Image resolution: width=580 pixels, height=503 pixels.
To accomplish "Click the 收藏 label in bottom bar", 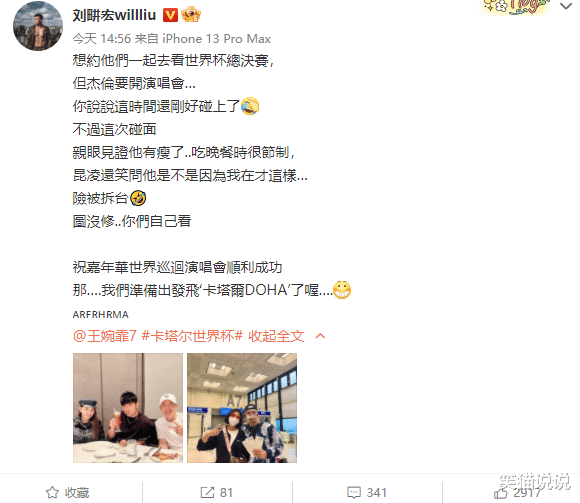I will pyautogui.click(x=77, y=493).
